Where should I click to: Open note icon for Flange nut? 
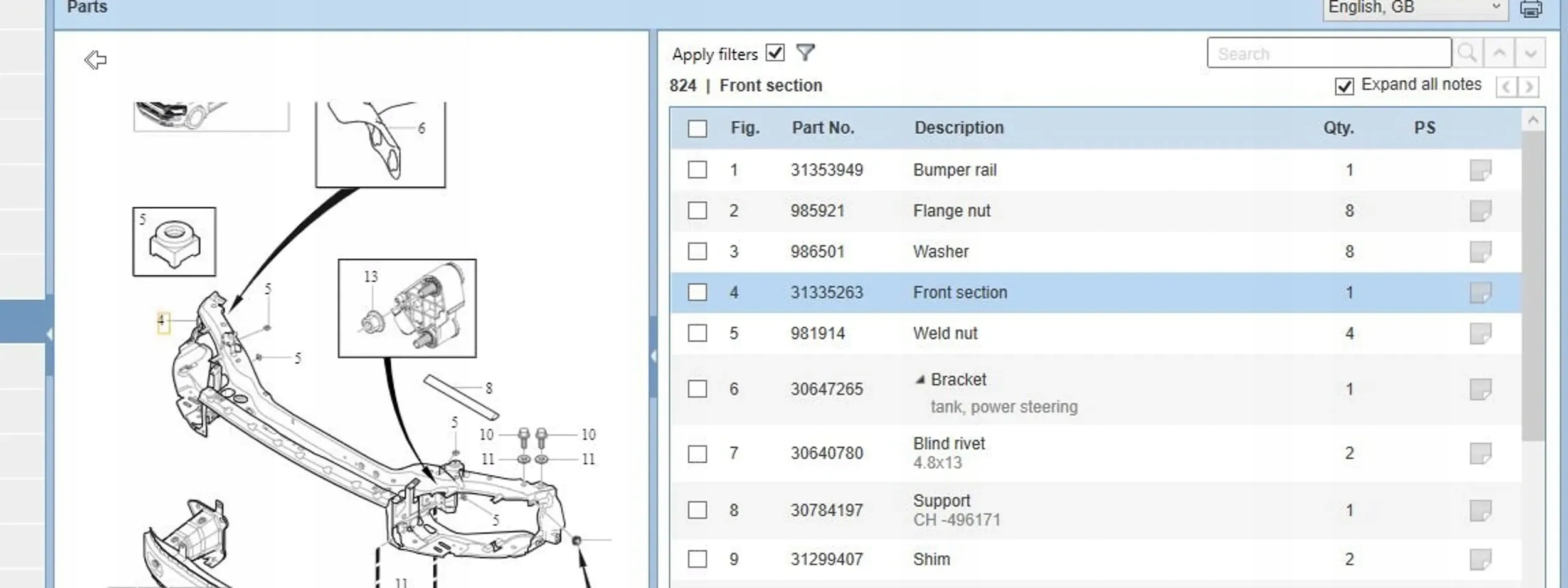tap(1480, 211)
